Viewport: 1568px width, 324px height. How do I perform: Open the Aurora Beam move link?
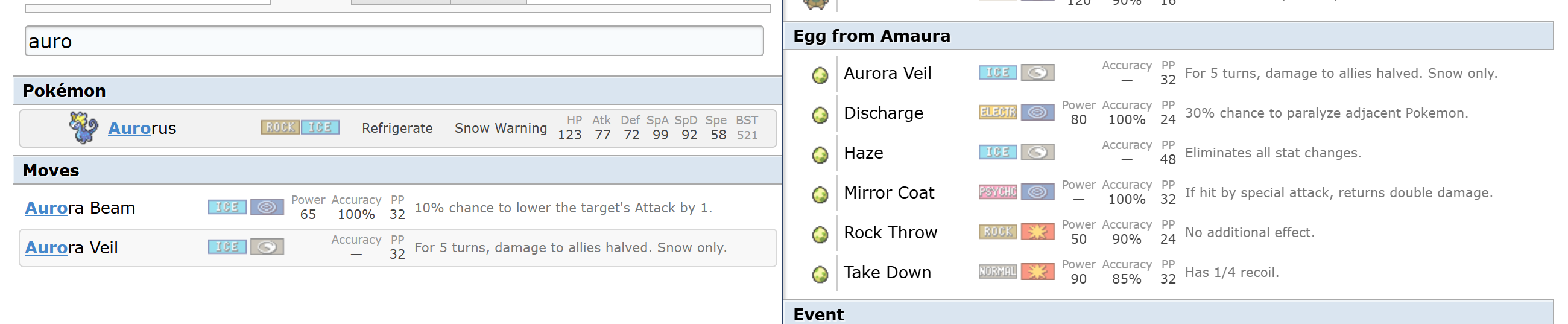(80, 208)
